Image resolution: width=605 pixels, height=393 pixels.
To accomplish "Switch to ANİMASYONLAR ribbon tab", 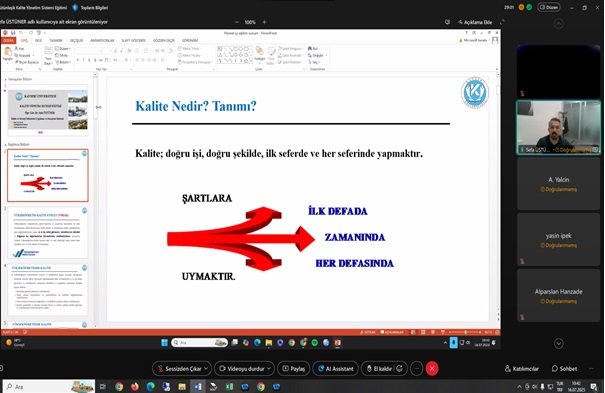I will 102,40.
